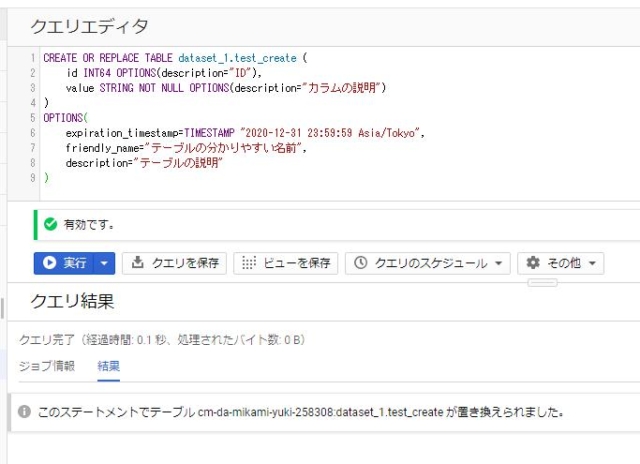Click the 有効です validation message
The height and width of the screenshot is (464, 640).
pos(89,224)
